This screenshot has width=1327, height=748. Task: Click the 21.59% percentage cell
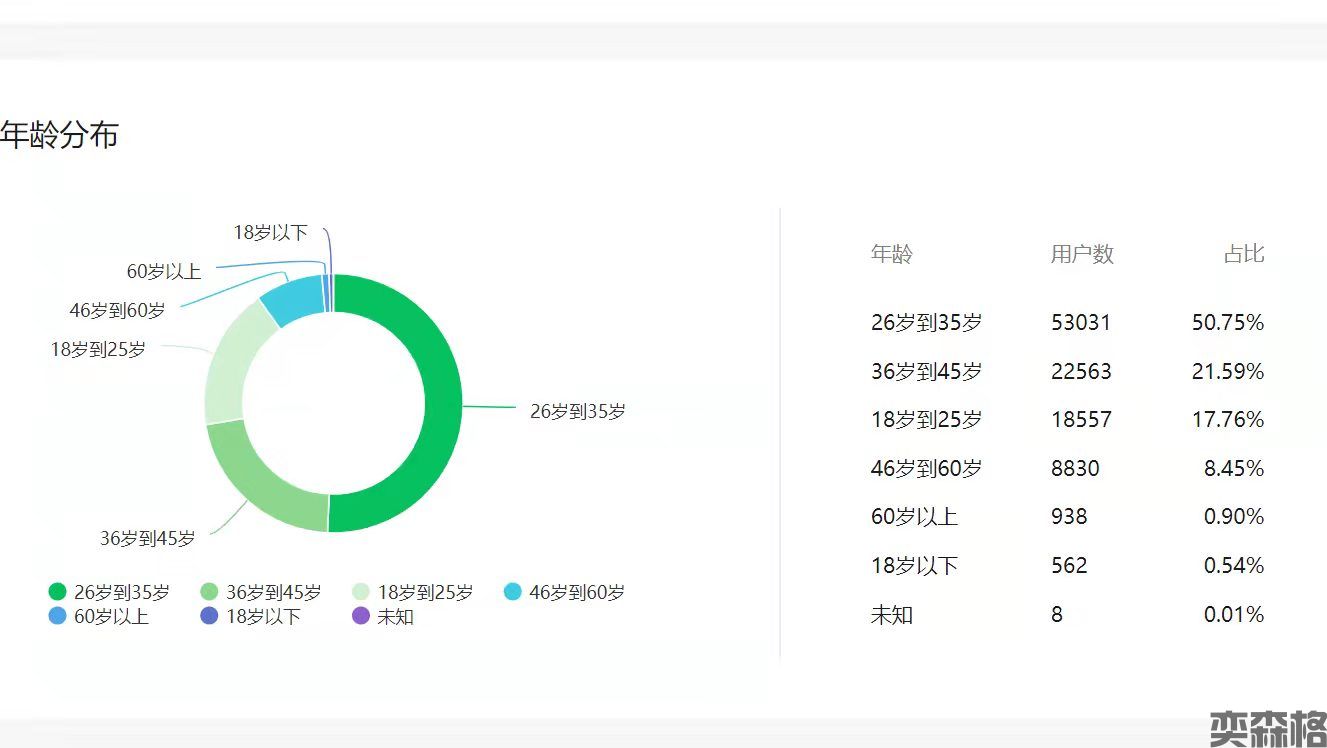1227,371
